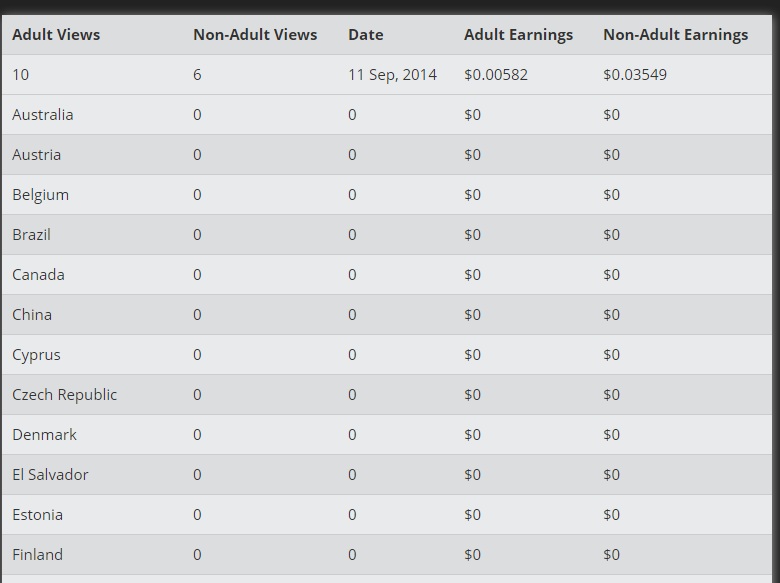Select the China row
The image size is (780, 583).
pos(387,315)
